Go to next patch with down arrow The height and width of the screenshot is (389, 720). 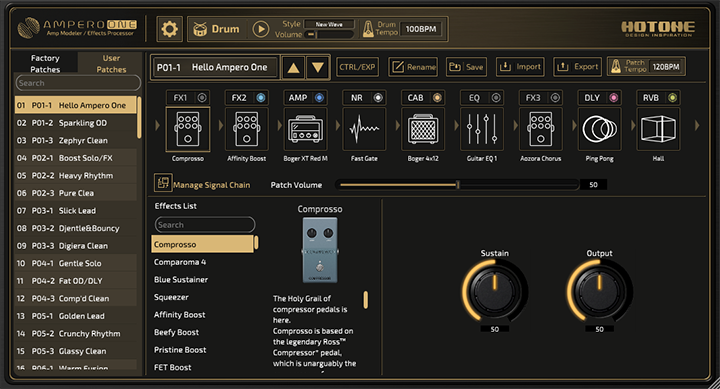(x=317, y=68)
